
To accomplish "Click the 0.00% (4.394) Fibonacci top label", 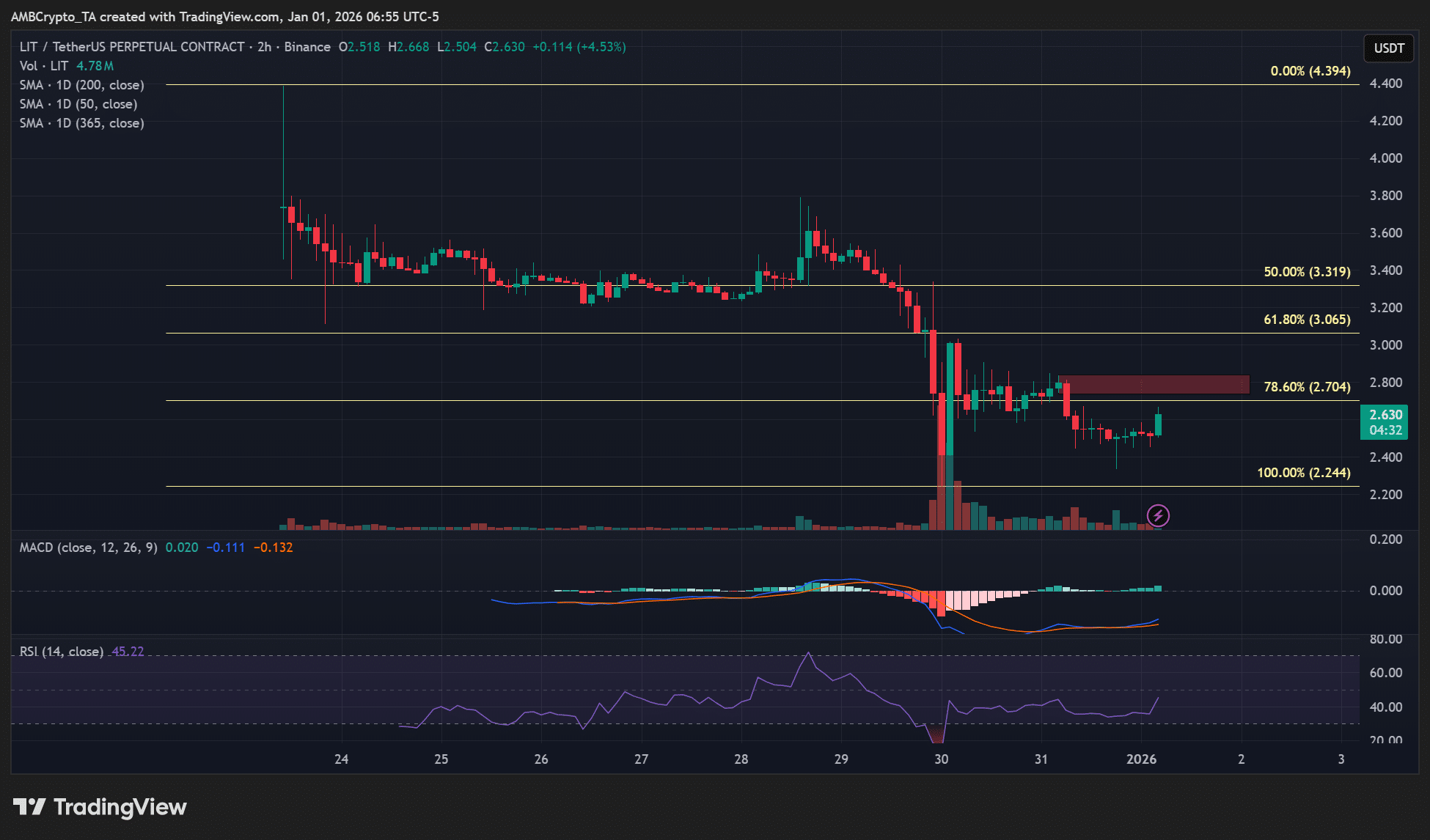I will pyautogui.click(x=1310, y=71).
